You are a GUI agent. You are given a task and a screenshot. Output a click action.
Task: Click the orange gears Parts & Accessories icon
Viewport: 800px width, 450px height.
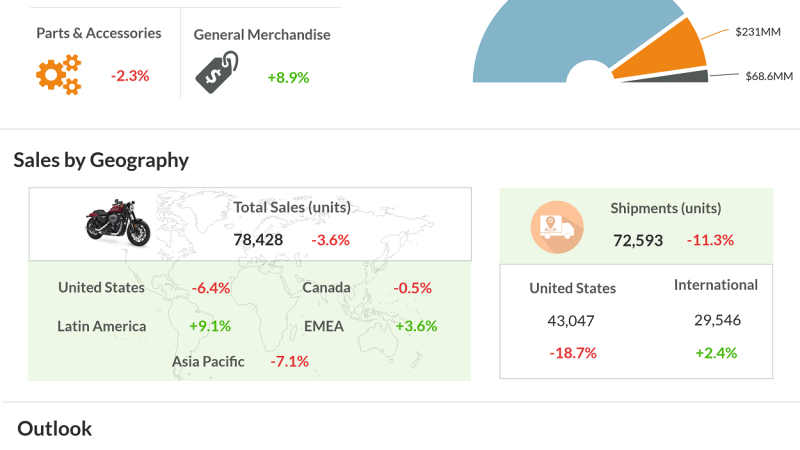pyautogui.click(x=58, y=75)
